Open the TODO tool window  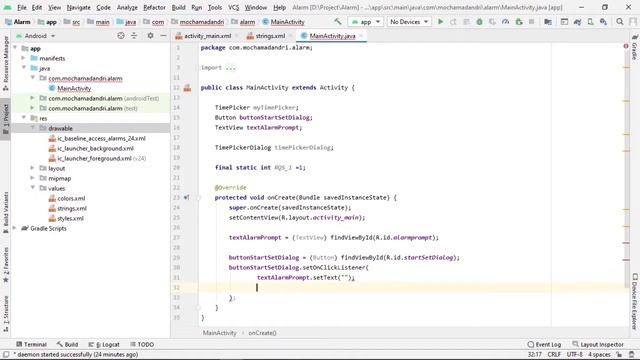point(142,344)
